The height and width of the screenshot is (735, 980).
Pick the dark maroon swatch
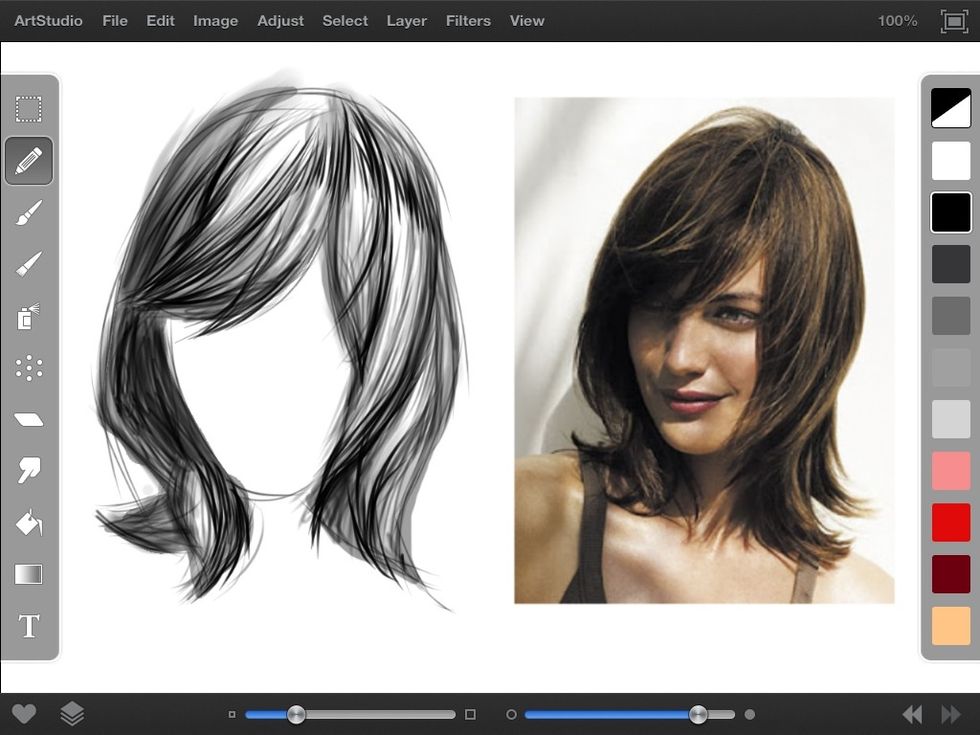[951, 574]
